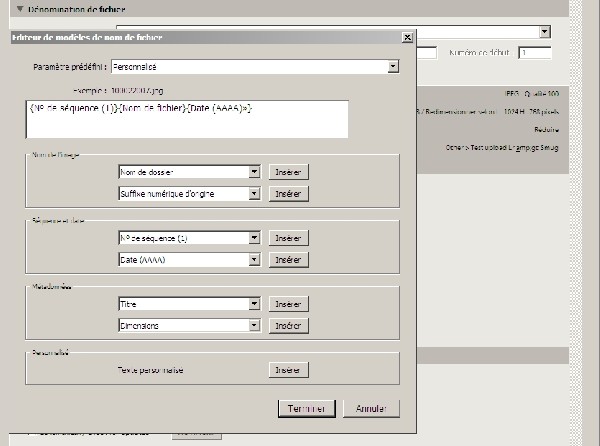
Task: Open the N° de séquence (1) dropdown
Action: pos(254,238)
